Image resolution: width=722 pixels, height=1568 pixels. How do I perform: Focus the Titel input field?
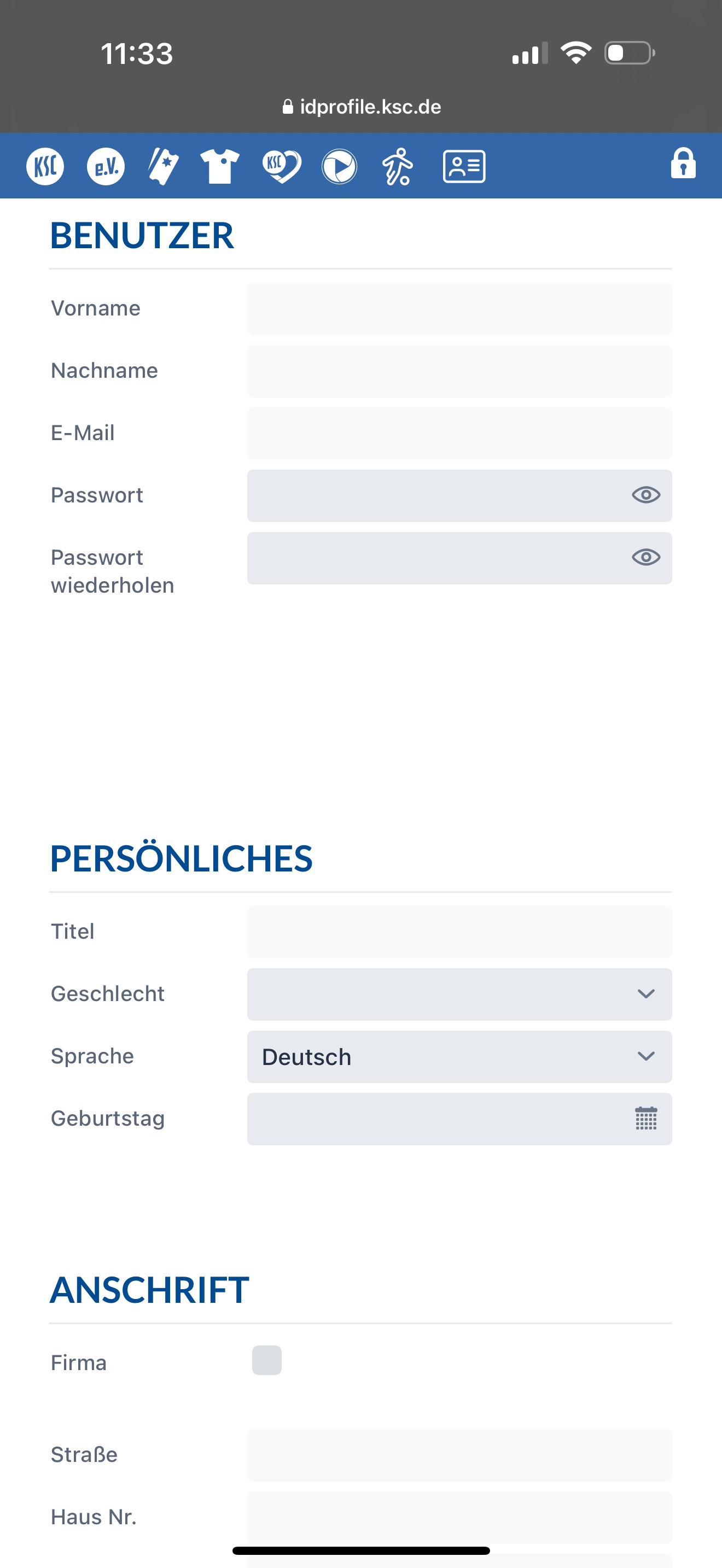coord(459,932)
